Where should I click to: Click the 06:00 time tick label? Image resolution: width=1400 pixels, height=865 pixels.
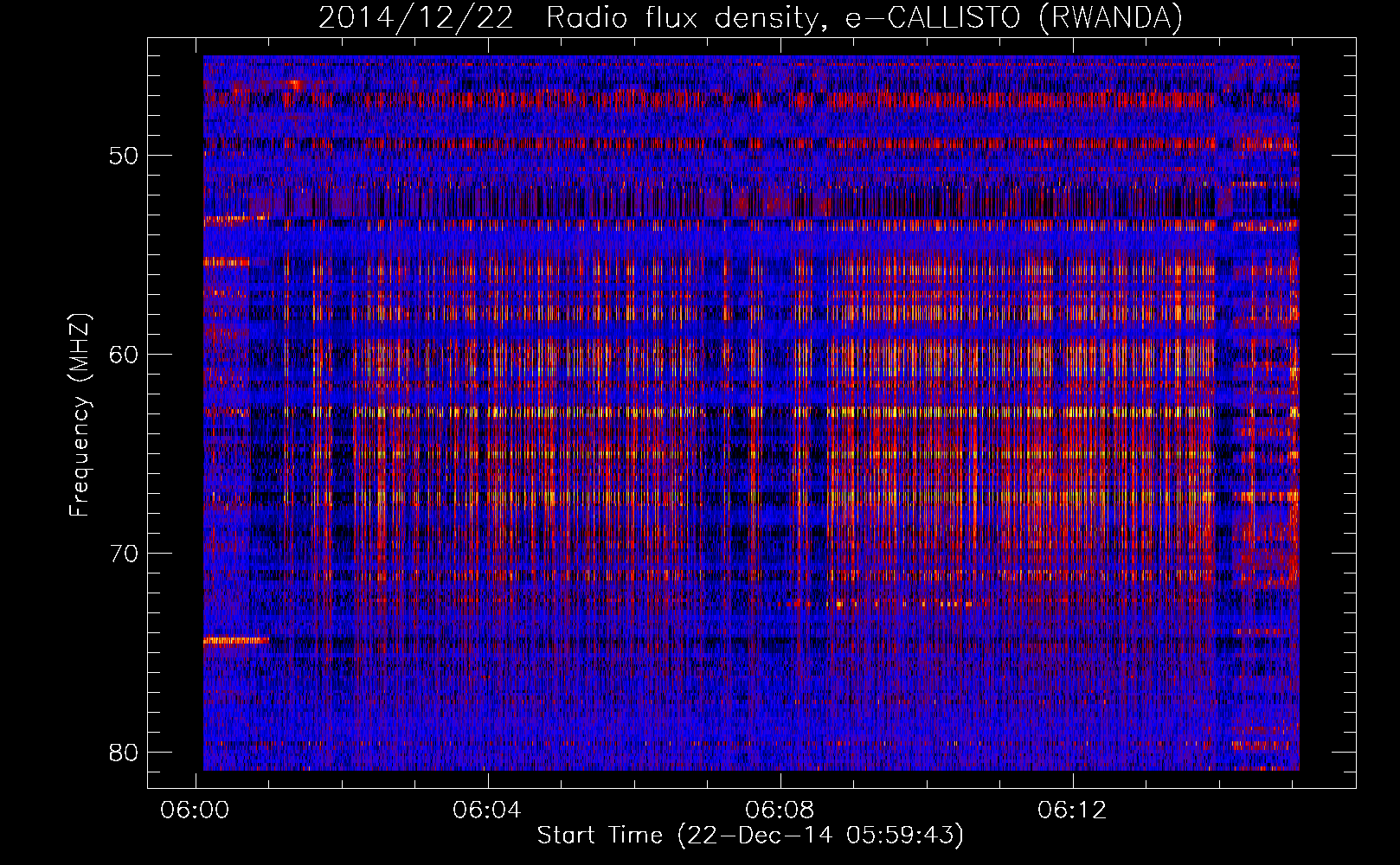tap(196, 811)
